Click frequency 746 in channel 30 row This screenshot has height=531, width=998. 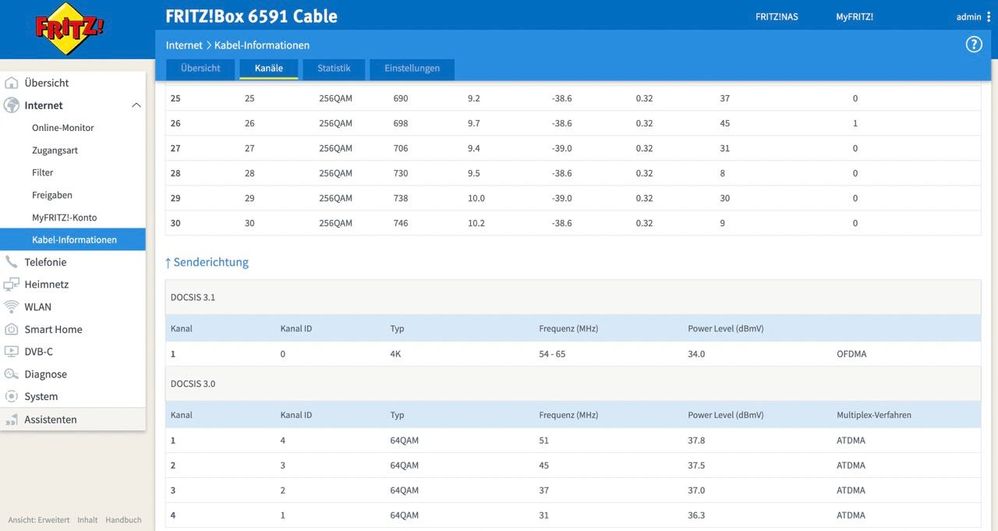click(400, 223)
